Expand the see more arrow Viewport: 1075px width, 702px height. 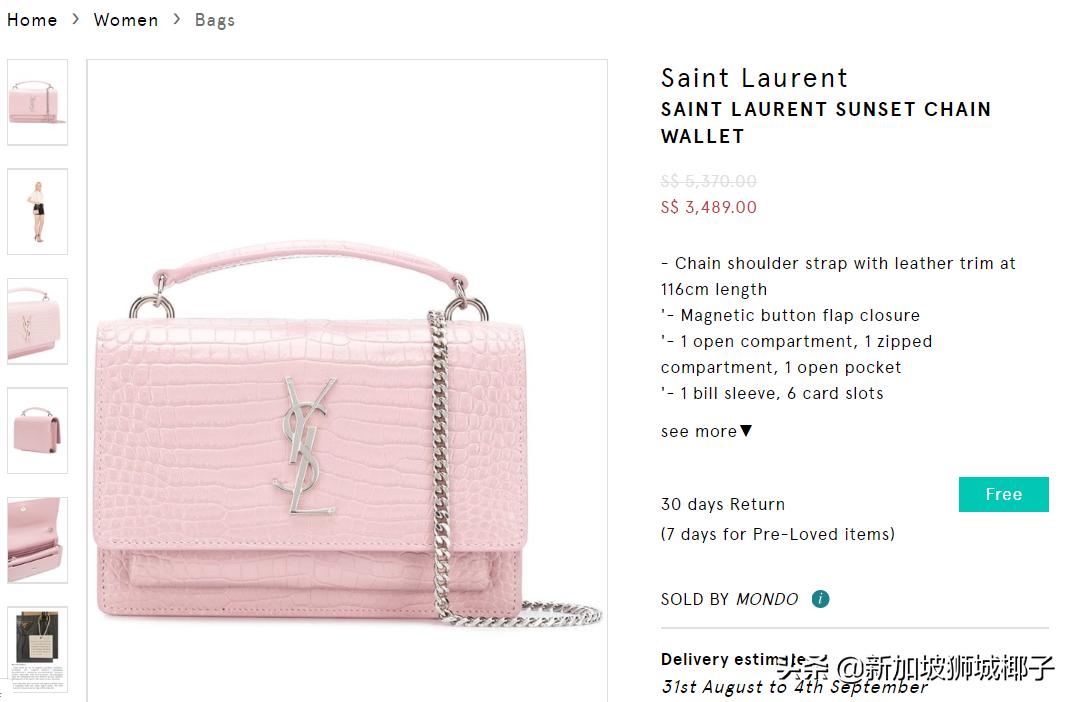(x=746, y=431)
